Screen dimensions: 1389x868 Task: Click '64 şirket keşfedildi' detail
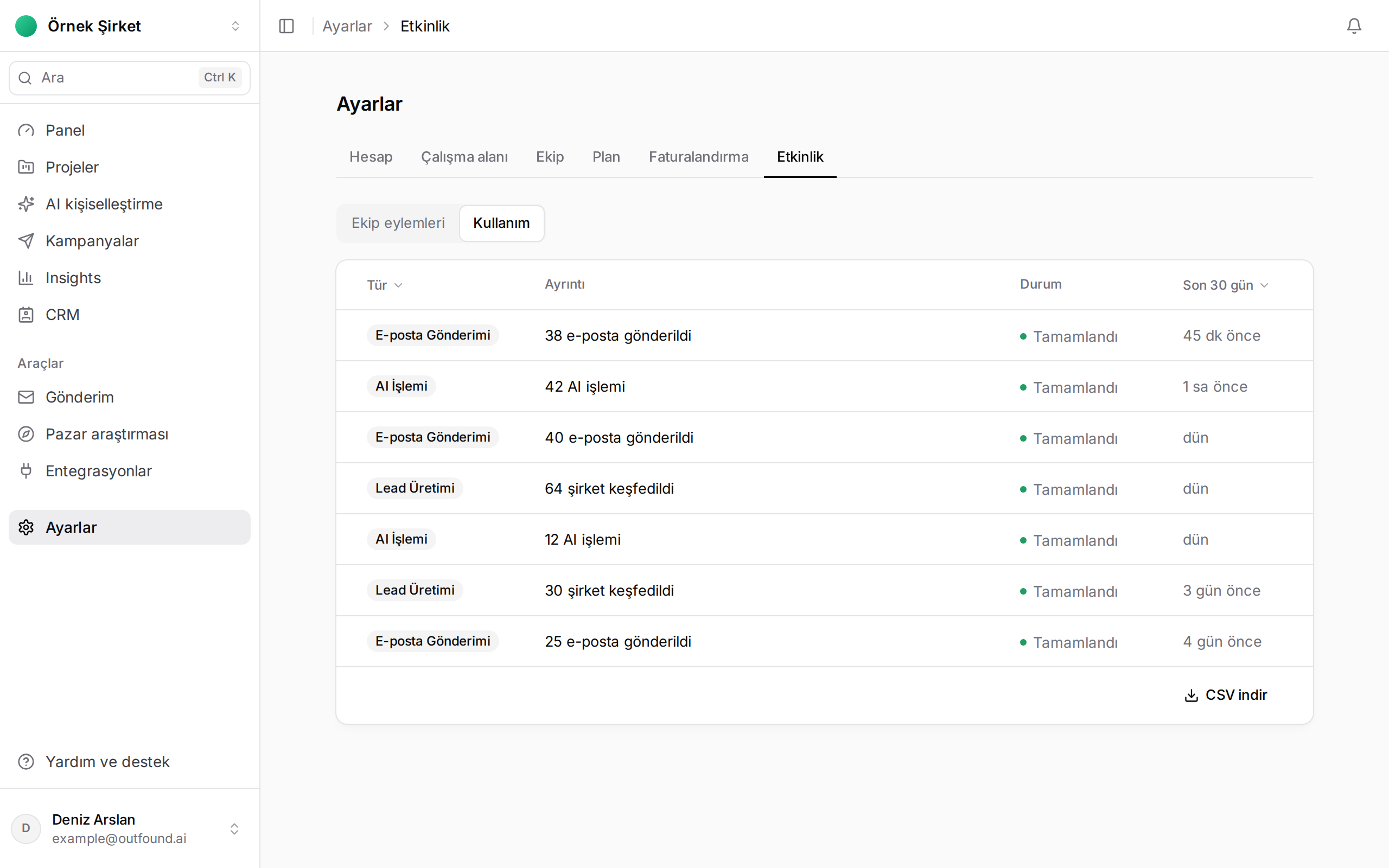[x=609, y=489]
